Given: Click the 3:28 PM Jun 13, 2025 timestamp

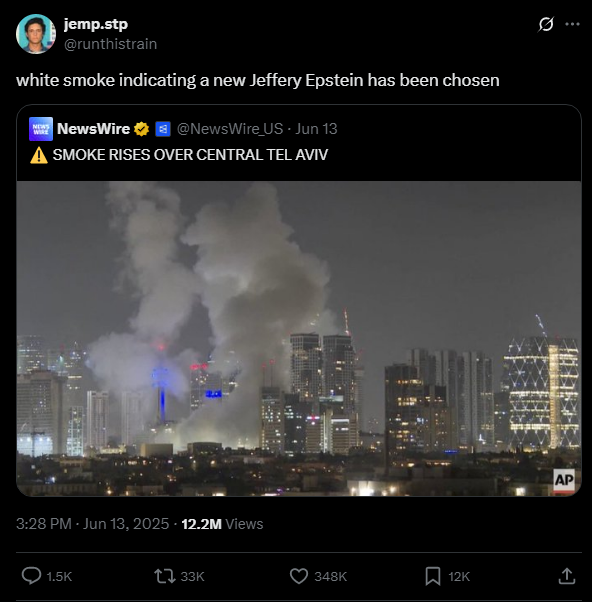Looking at the screenshot, I should click(x=93, y=524).
